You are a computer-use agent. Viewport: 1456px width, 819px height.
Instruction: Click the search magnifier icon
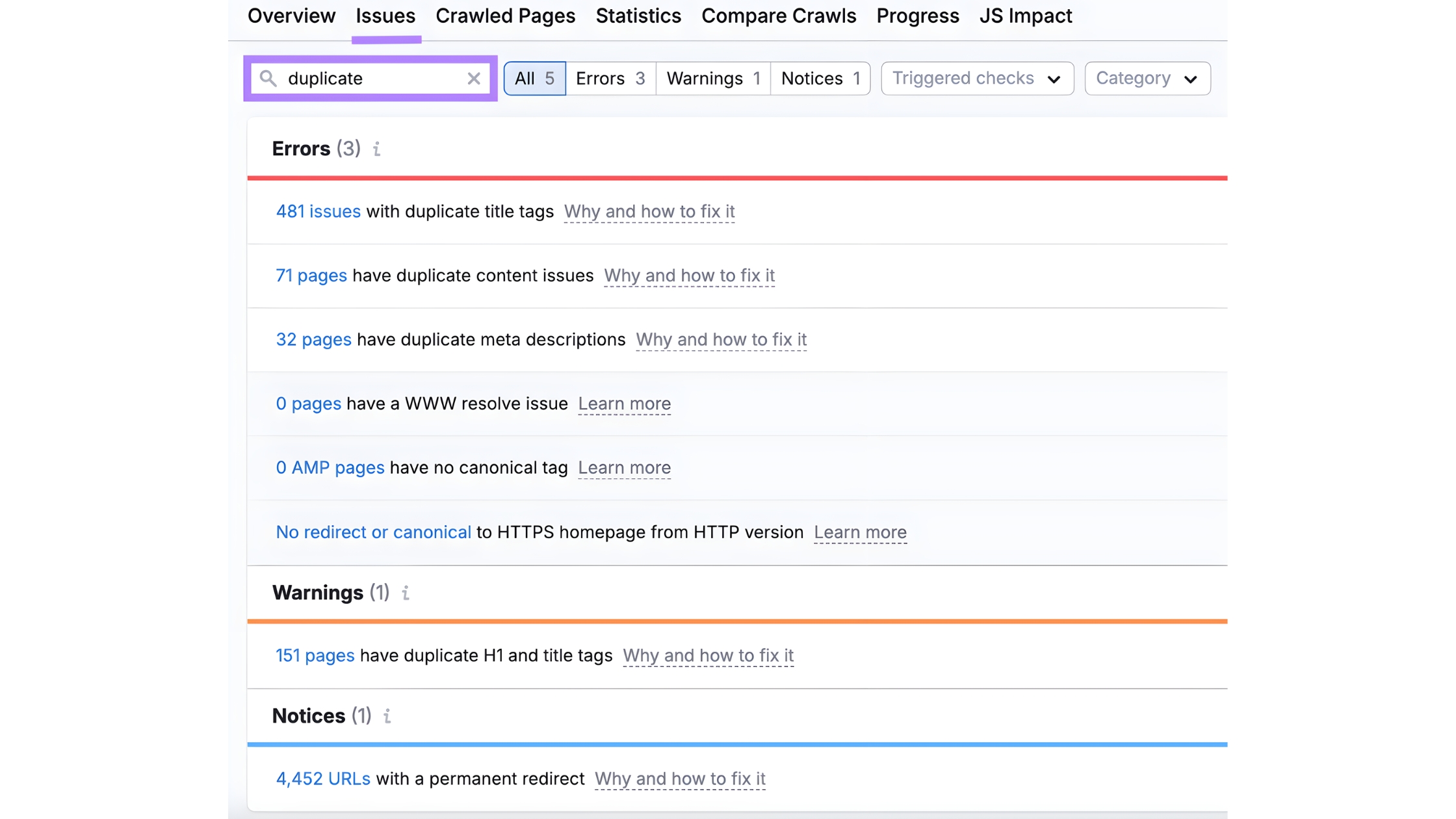pyautogui.click(x=268, y=79)
